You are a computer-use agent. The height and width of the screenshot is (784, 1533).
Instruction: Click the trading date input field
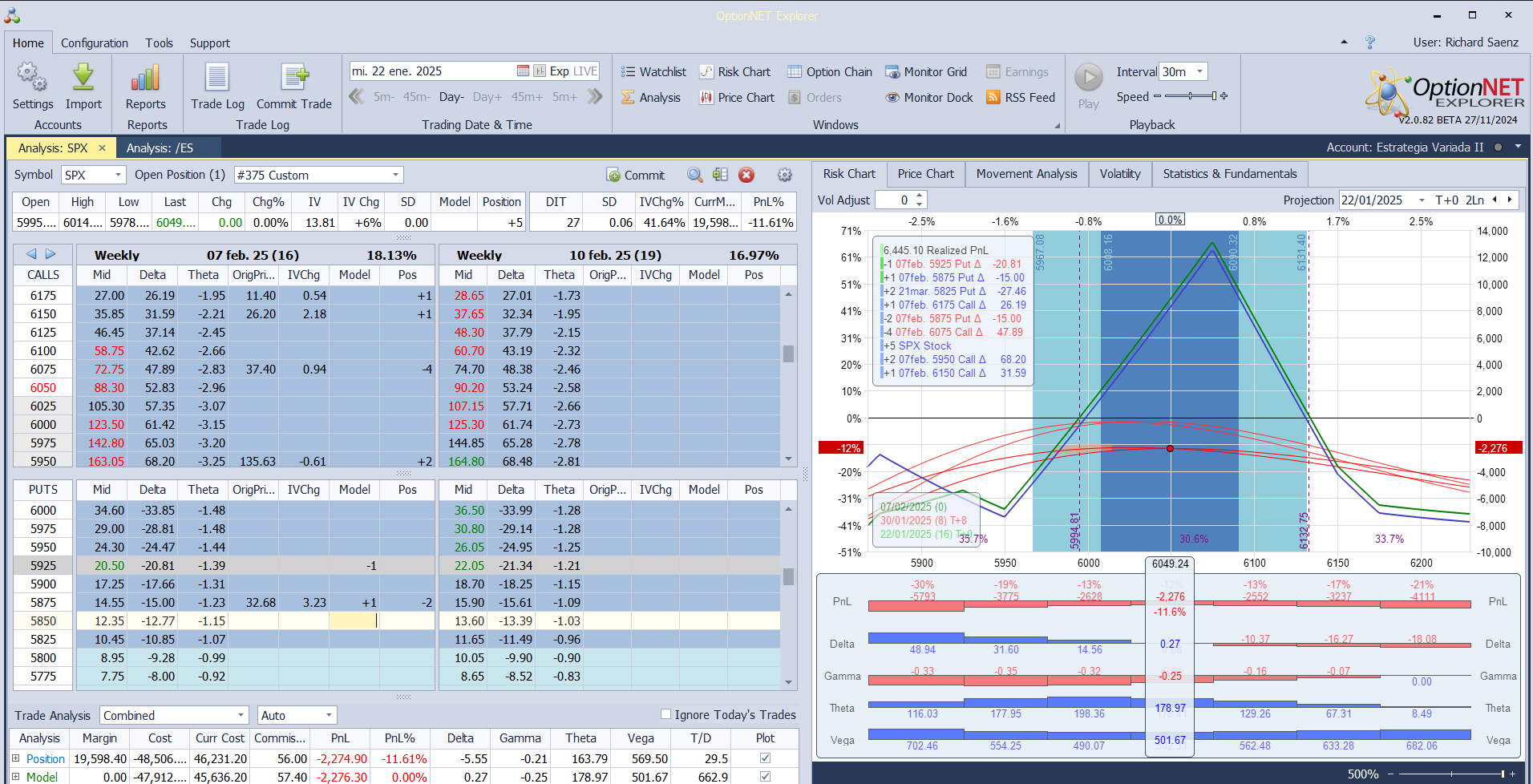[x=433, y=71]
